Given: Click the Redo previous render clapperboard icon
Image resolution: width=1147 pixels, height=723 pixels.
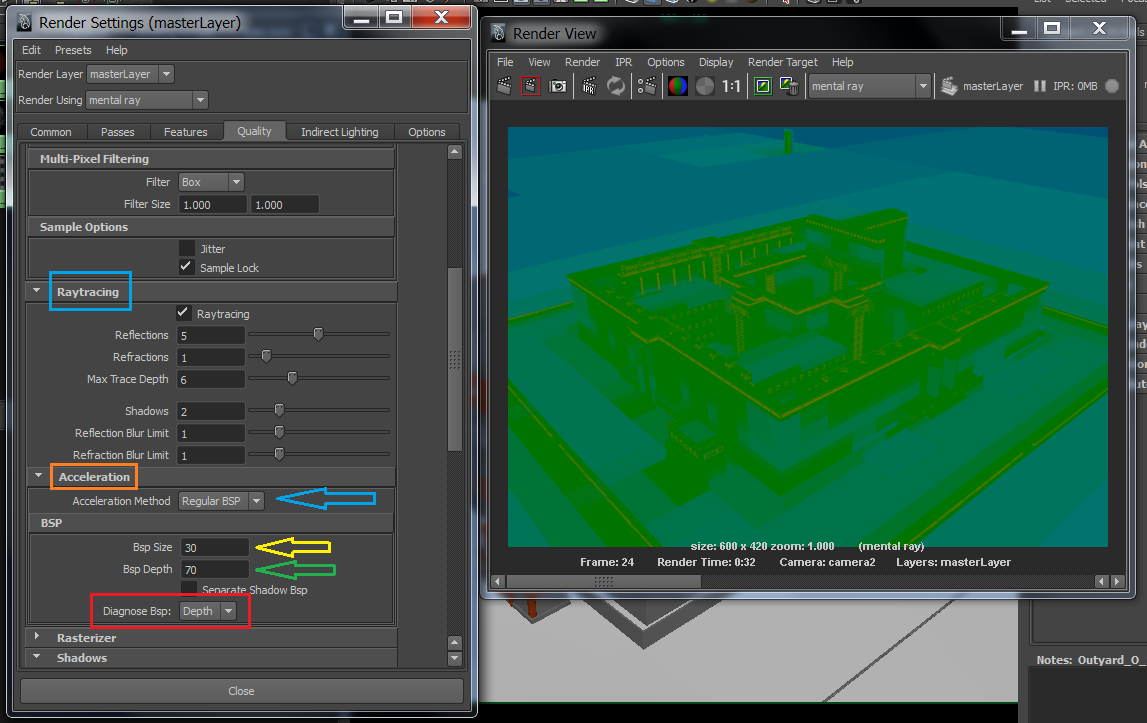Looking at the screenshot, I should (x=505, y=86).
